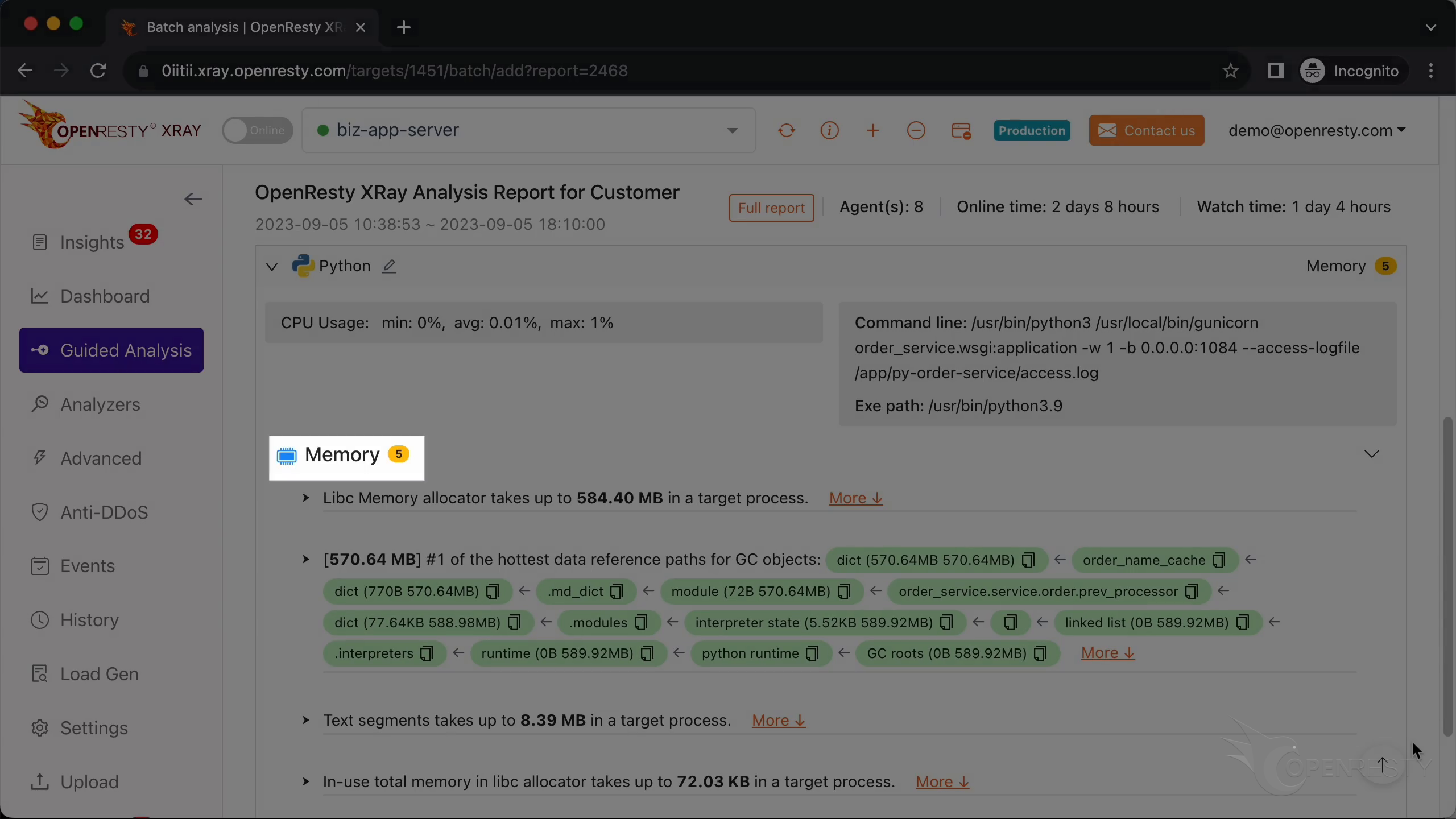This screenshot has height=819, width=1456.
Task: Open a new browser tab
Action: tap(403, 27)
